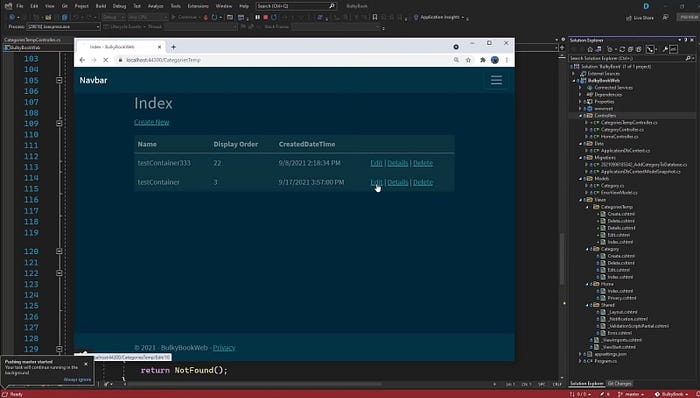The height and width of the screenshot is (398, 700).
Task: Collapse the Shared views folder
Action: coord(587,305)
